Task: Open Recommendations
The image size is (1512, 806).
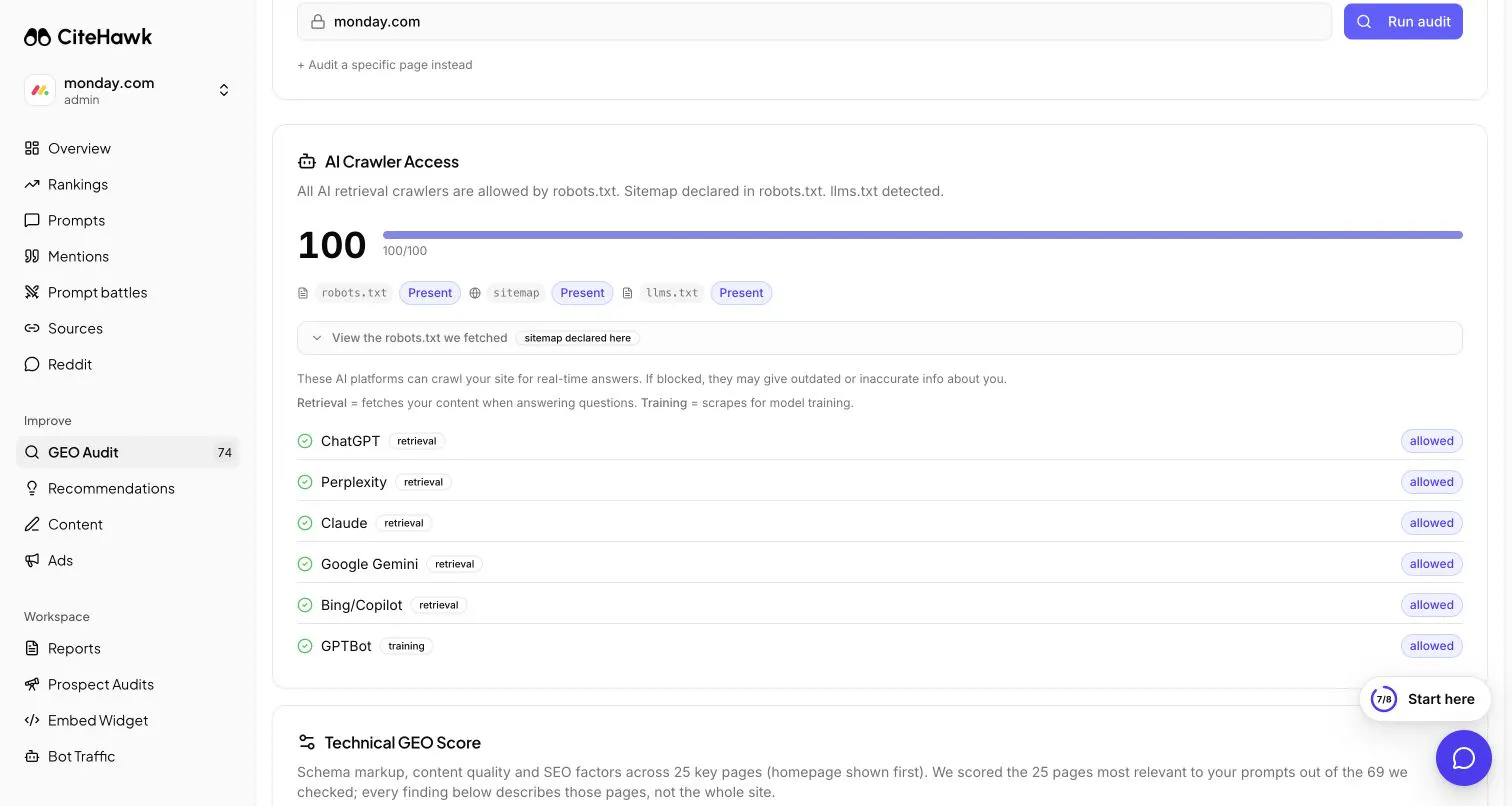Action: coord(128,488)
